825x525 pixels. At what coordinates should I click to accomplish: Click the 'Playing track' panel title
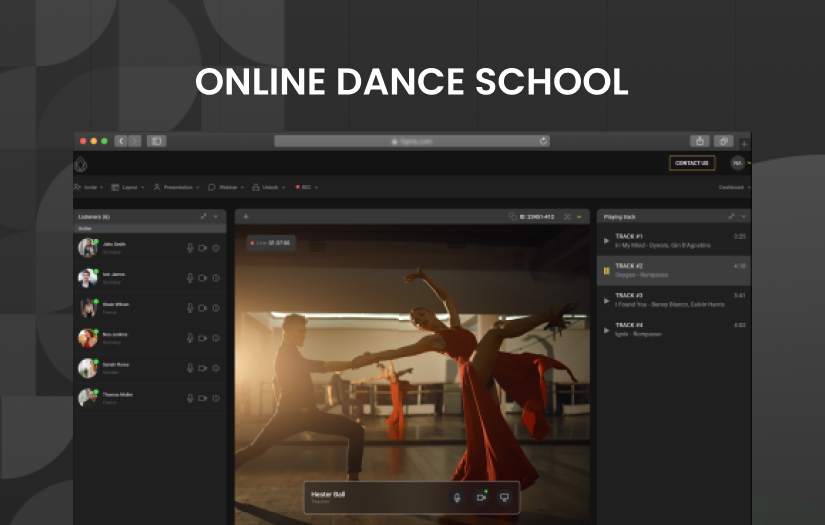pos(619,217)
